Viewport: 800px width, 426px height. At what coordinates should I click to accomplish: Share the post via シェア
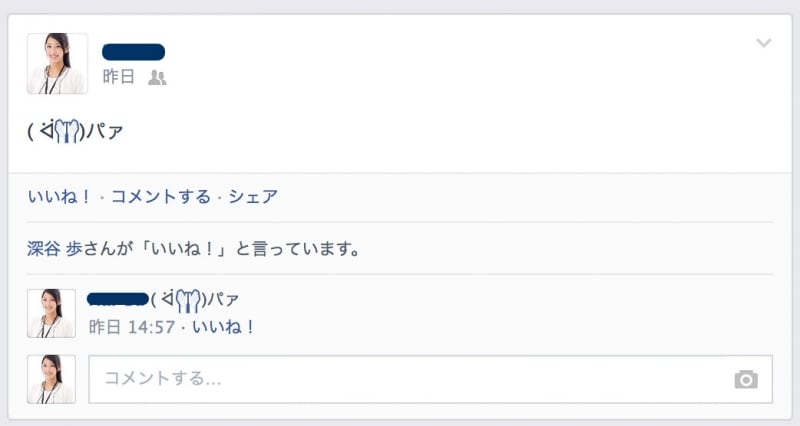[253, 196]
